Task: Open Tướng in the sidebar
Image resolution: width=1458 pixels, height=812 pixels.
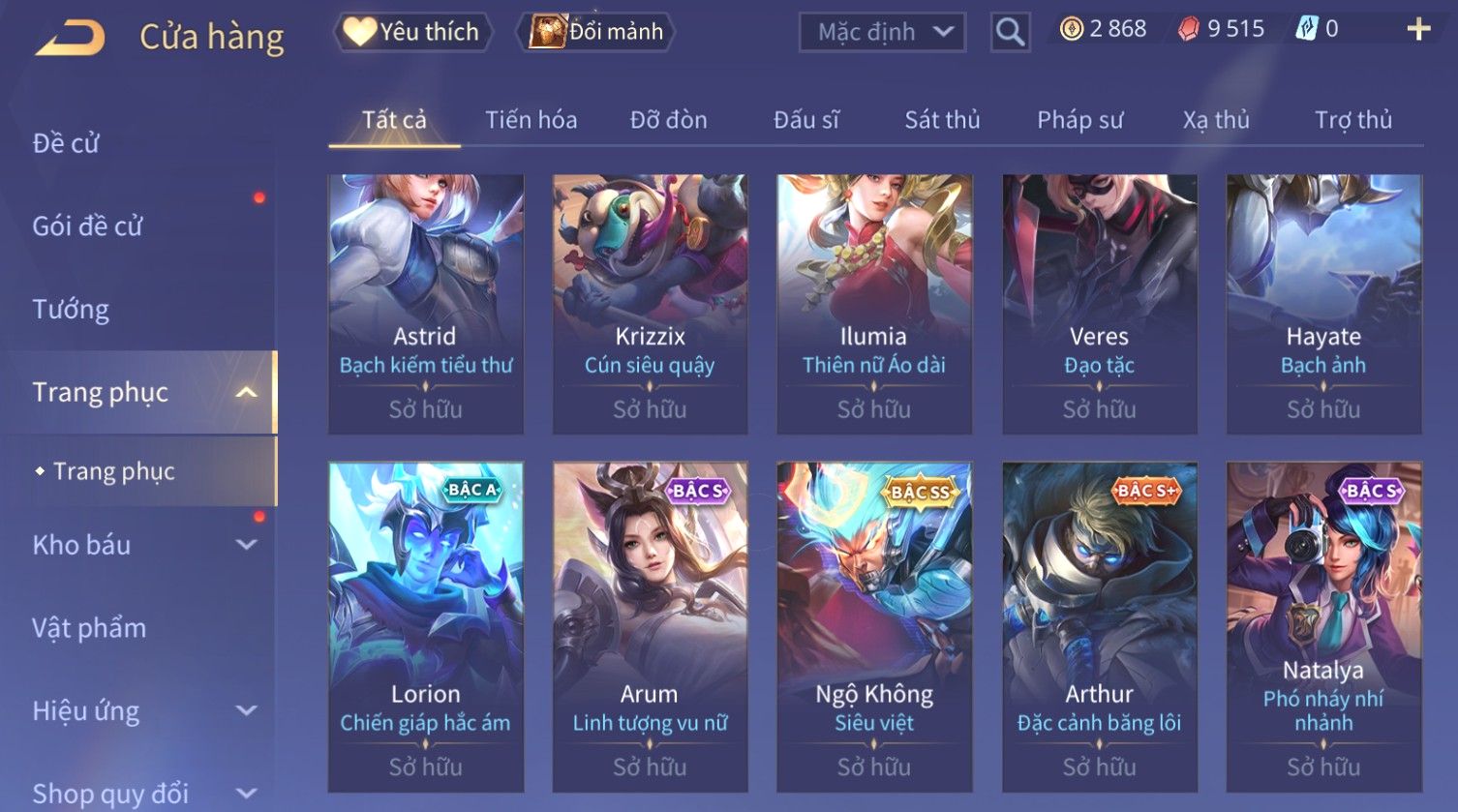Action: [x=71, y=310]
